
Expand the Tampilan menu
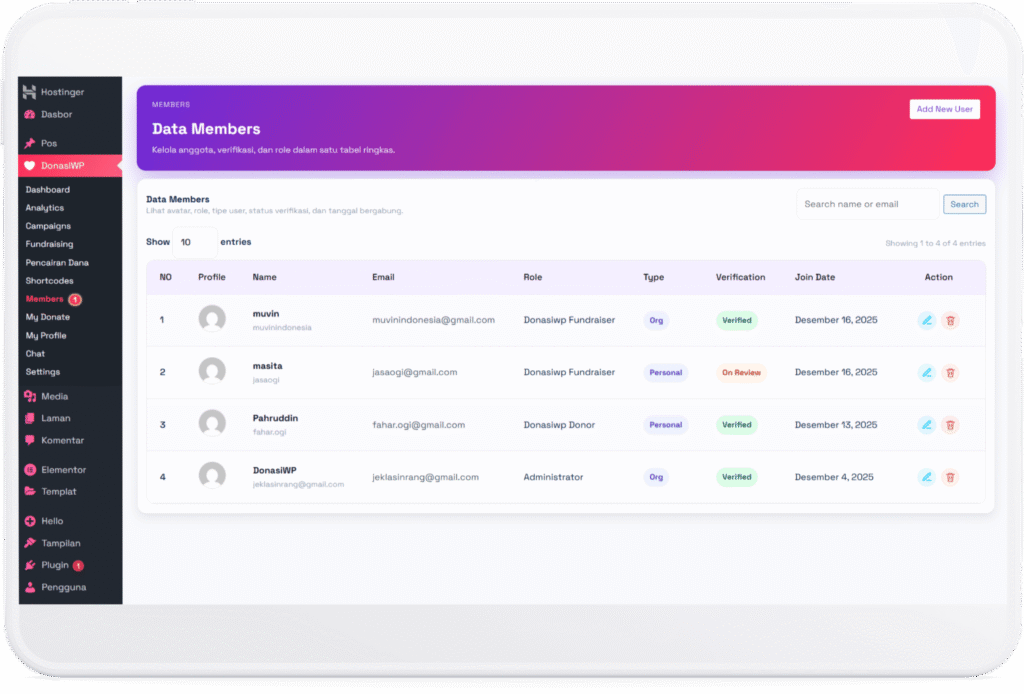coord(60,544)
